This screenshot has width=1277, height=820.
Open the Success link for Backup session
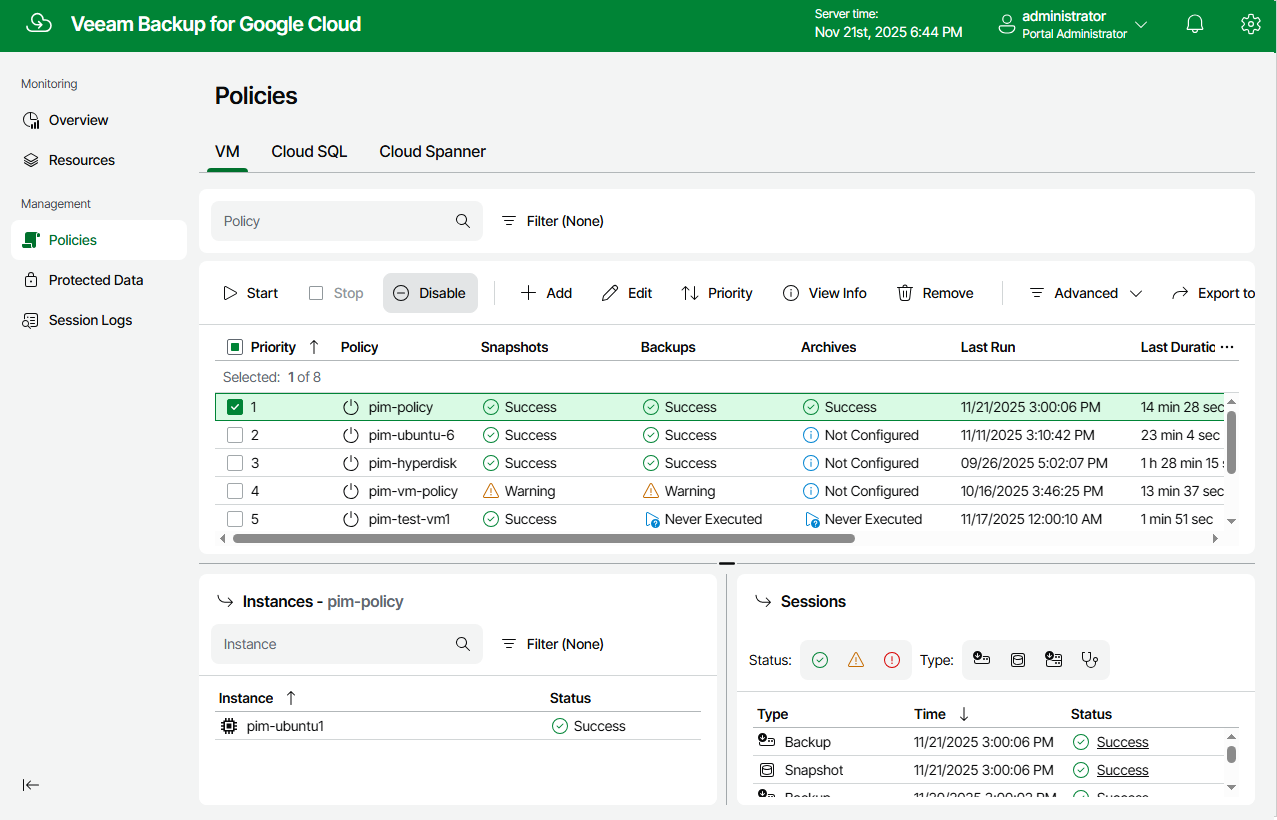click(x=1122, y=742)
